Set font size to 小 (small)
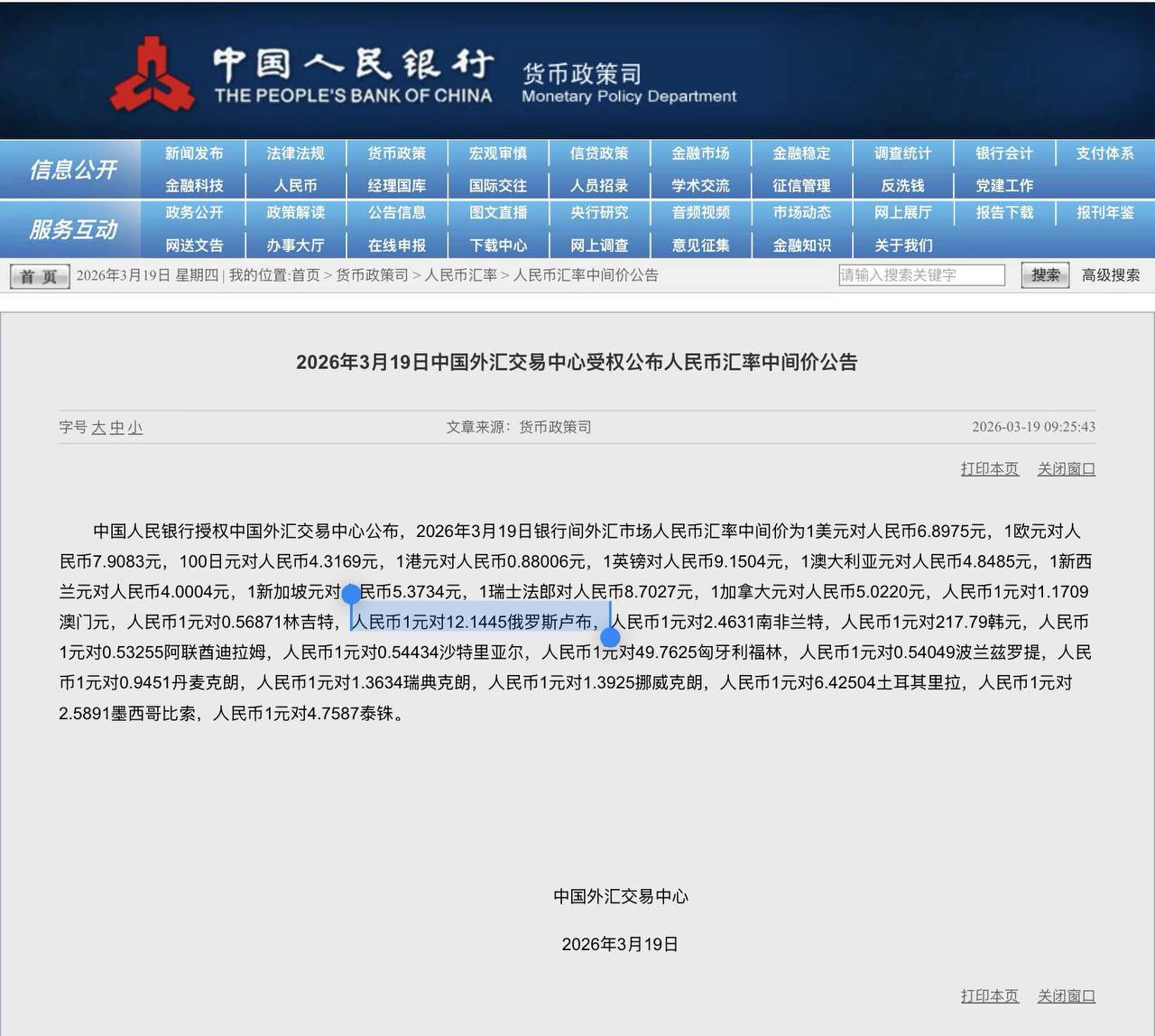This screenshot has height=1036, width=1155. (x=134, y=428)
